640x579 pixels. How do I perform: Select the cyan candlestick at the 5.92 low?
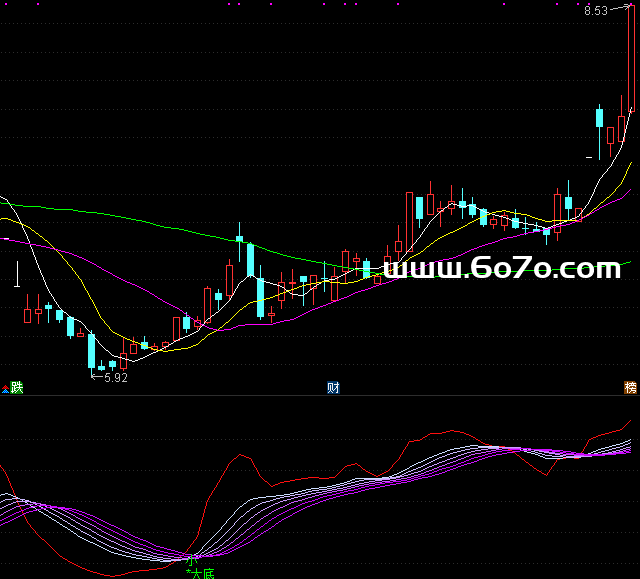coord(91,350)
